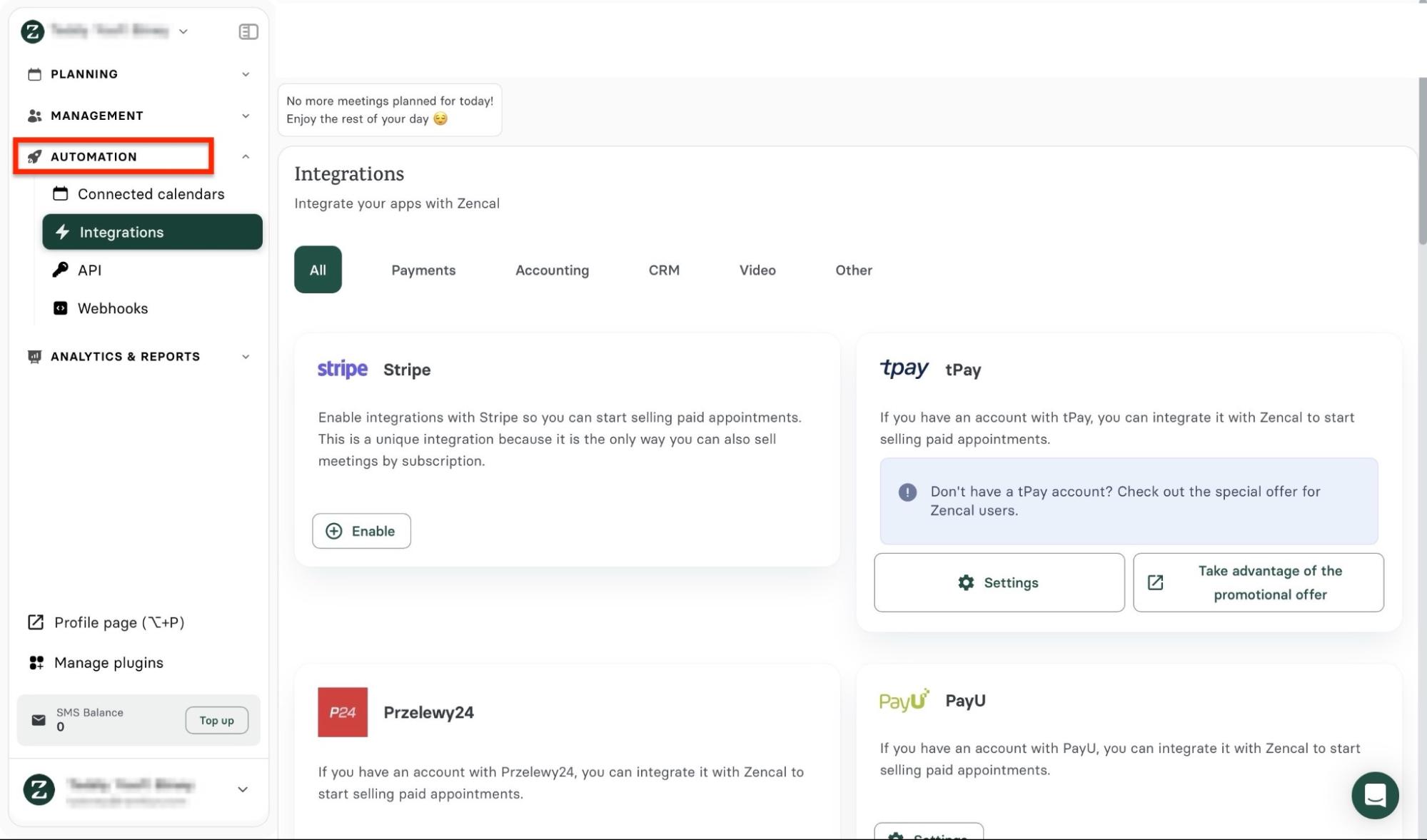Click the Przelewy24 red P24 logo
The width and height of the screenshot is (1427, 840).
343,712
